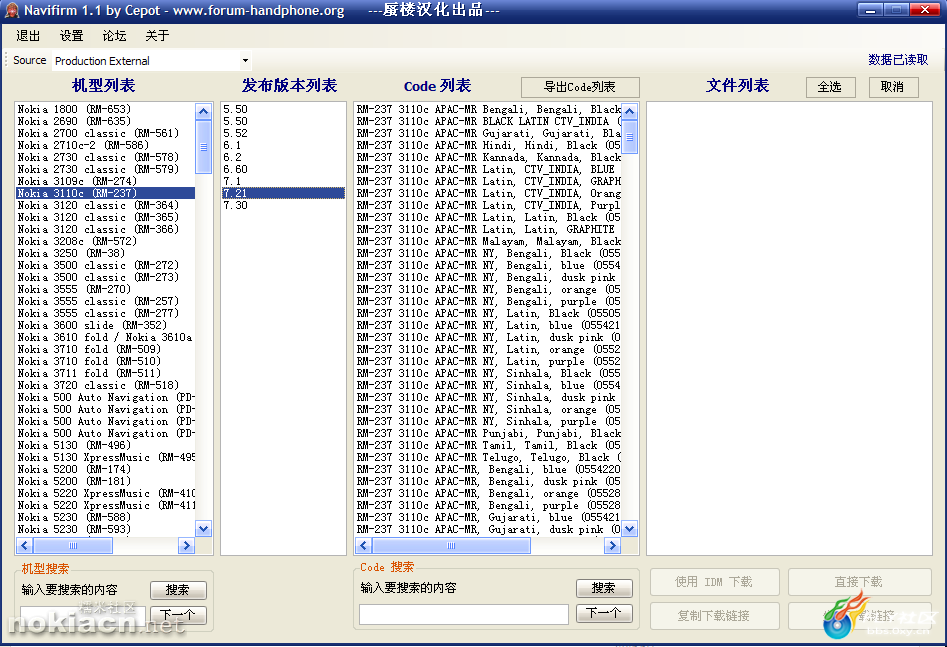The height and width of the screenshot is (647, 947).
Task: Click the Code search input field
Action: tap(464, 614)
